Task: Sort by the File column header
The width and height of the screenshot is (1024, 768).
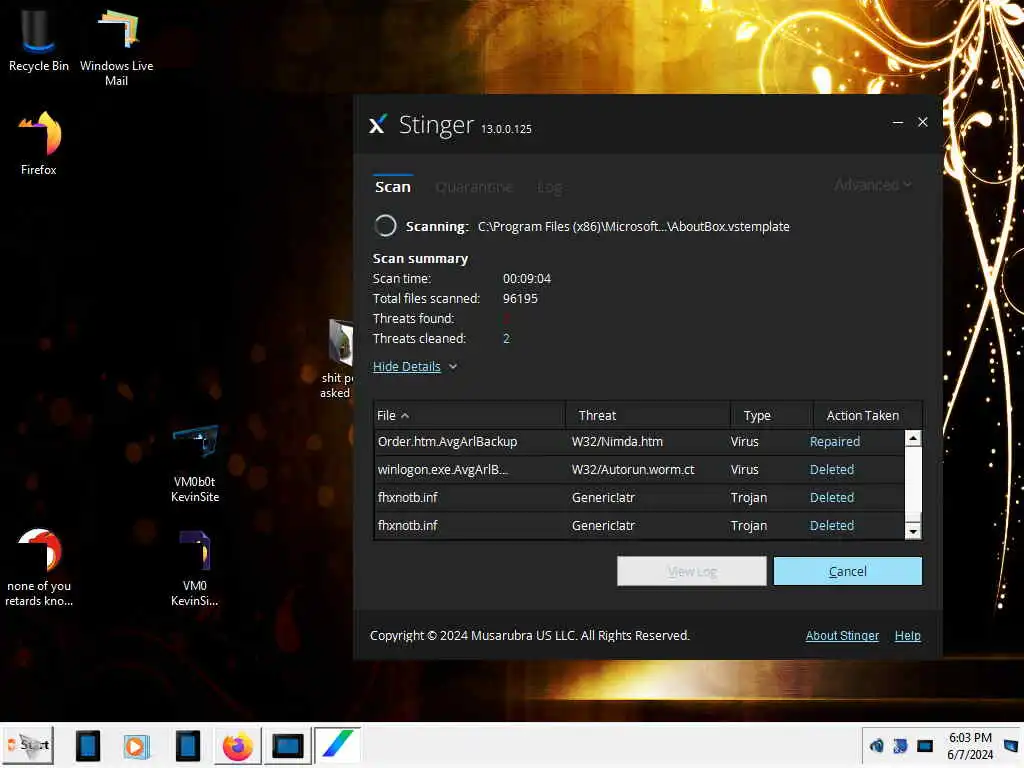Action: pos(469,415)
